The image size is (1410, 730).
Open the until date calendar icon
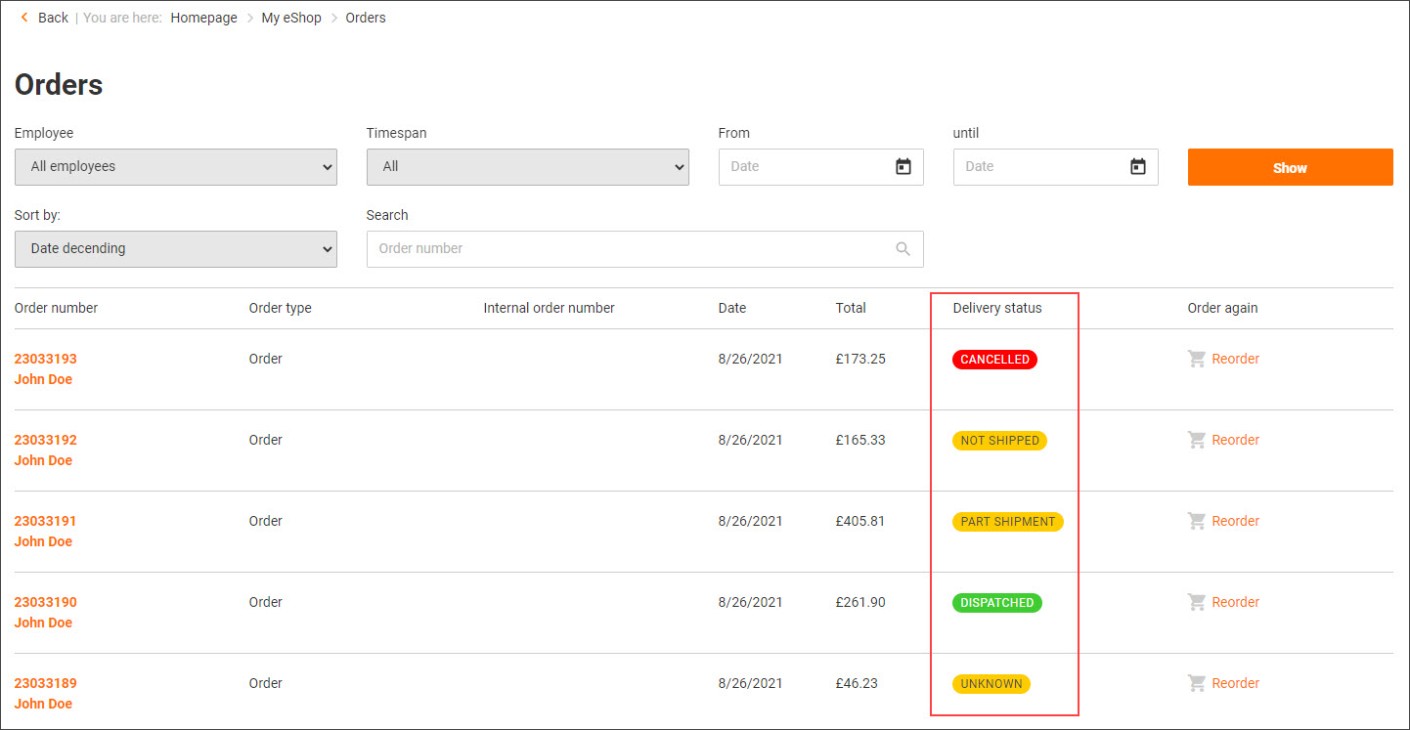click(x=1137, y=167)
